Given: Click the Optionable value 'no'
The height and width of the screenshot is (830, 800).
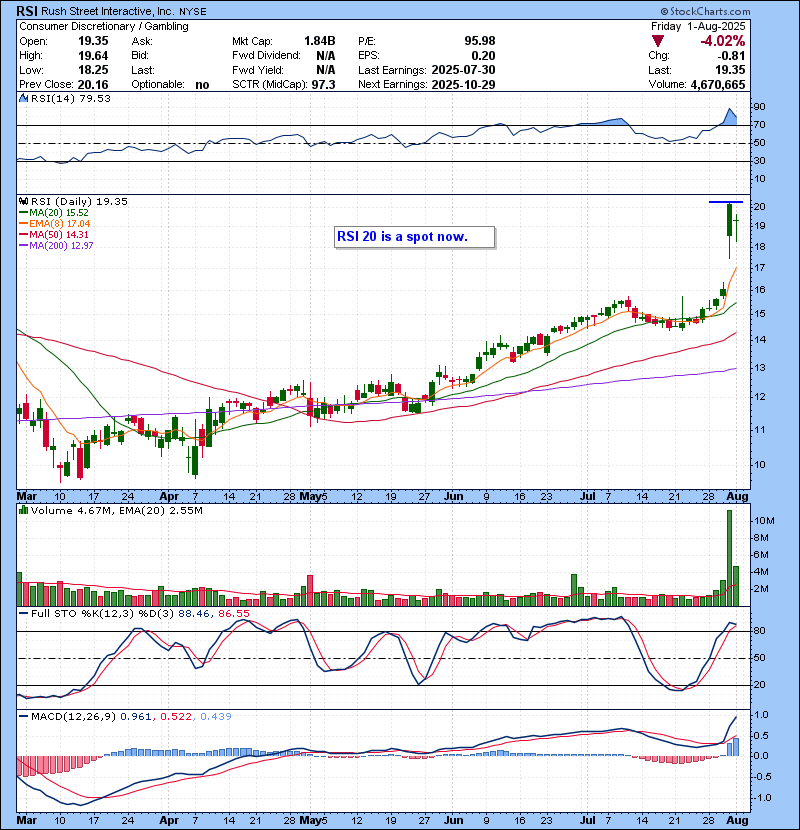Looking at the screenshot, I should pyautogui.click(x=202, y=85).
